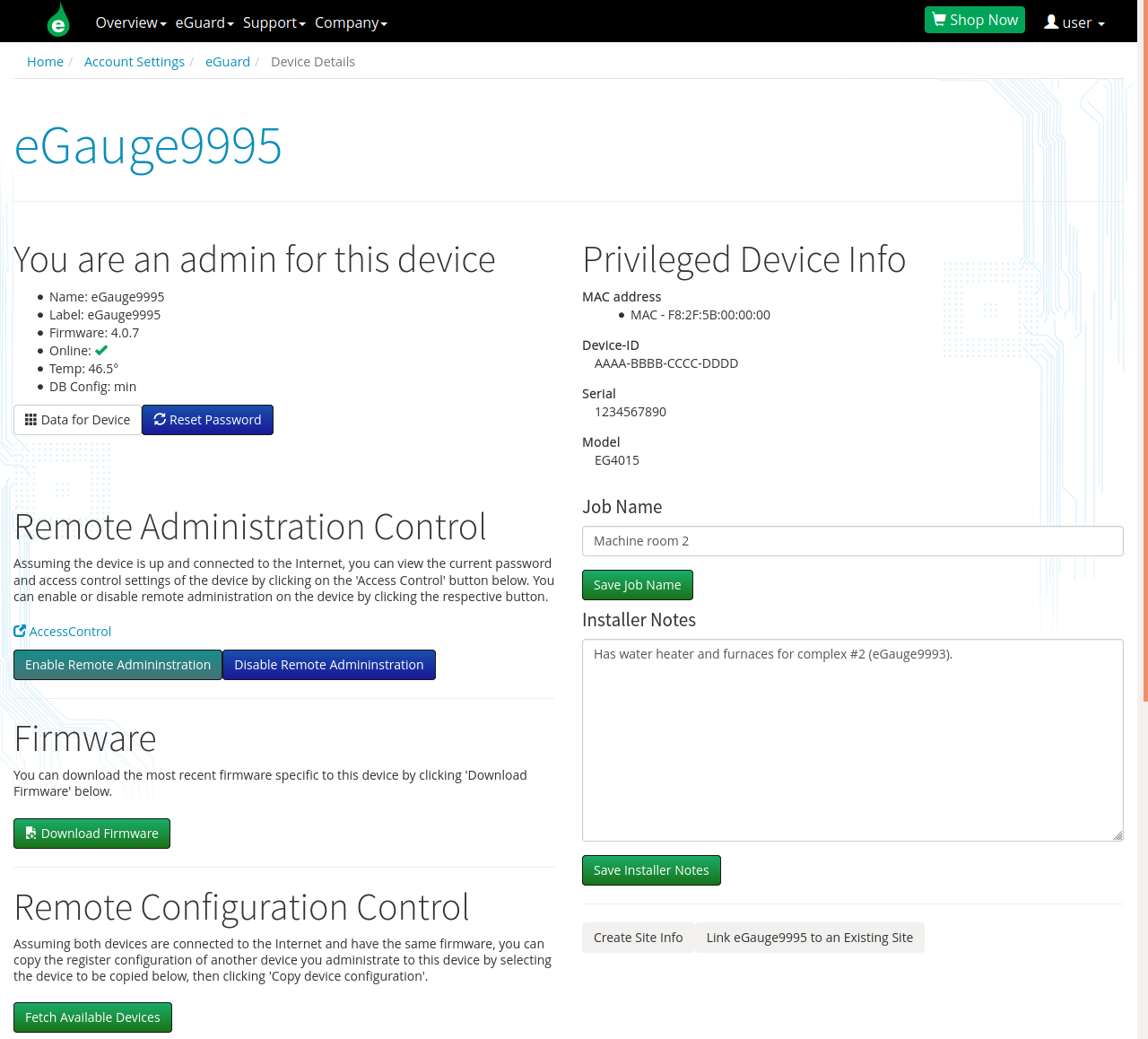Click the Disable Remote Admininstration button
Viewport: 1148px width, 1039px height.
[x=329, y=665]
